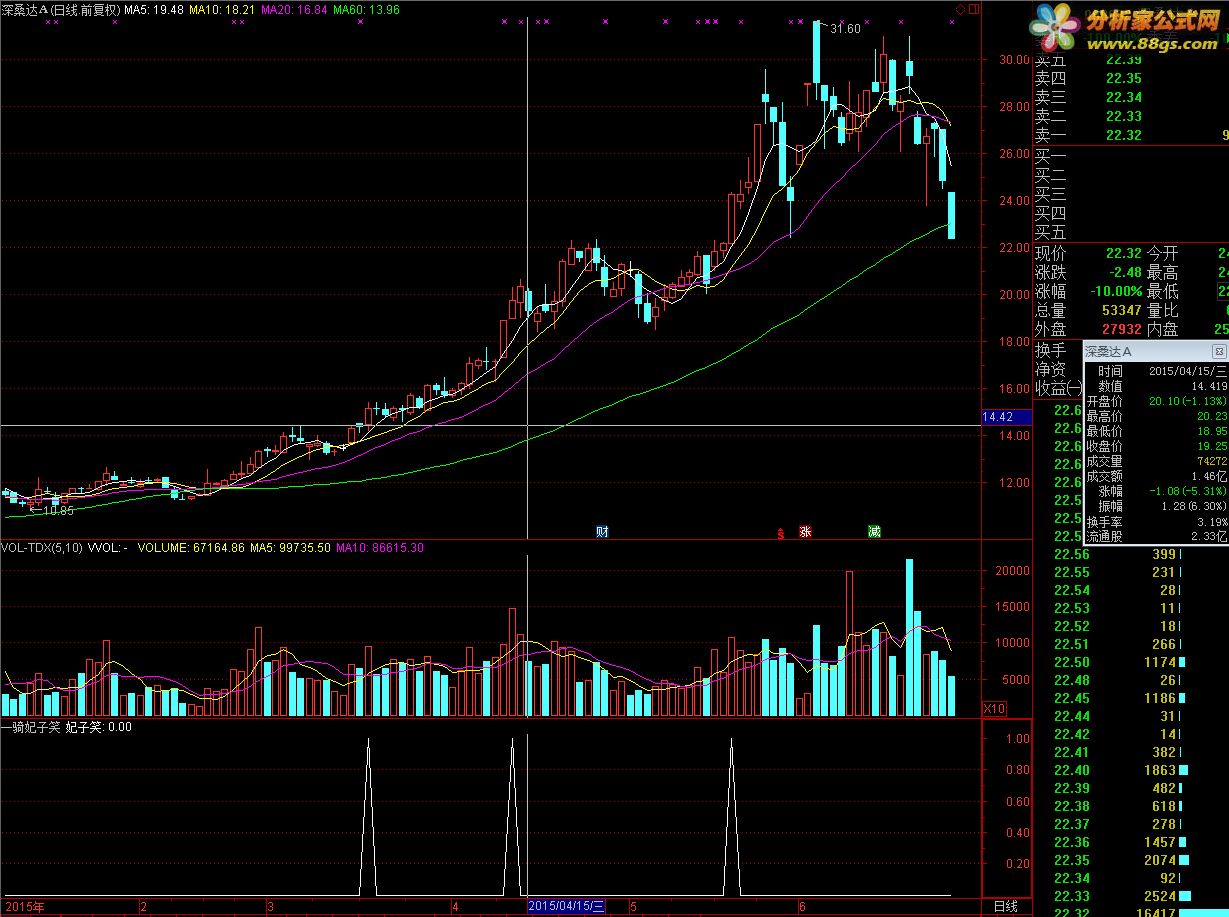Click the volume MA10: 86615.30 label
Image resolution: width=1229 pixels, height=917 pixels.
380,548
